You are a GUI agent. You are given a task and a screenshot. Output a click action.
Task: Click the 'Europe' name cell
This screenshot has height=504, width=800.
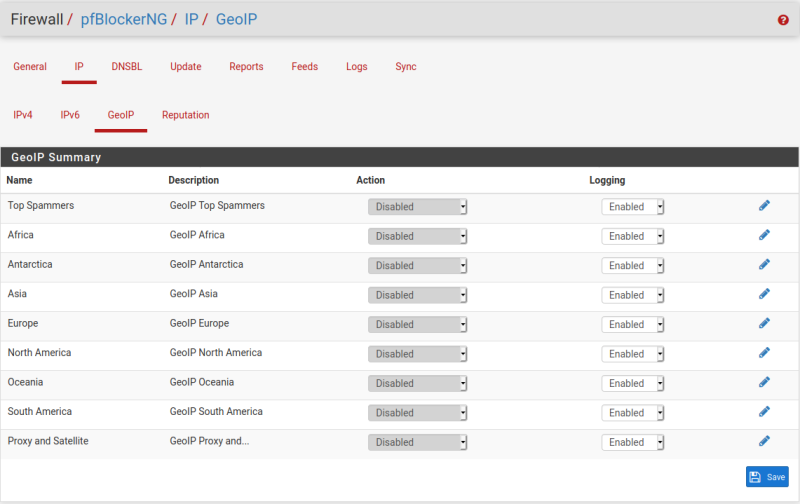coord(22,323)
